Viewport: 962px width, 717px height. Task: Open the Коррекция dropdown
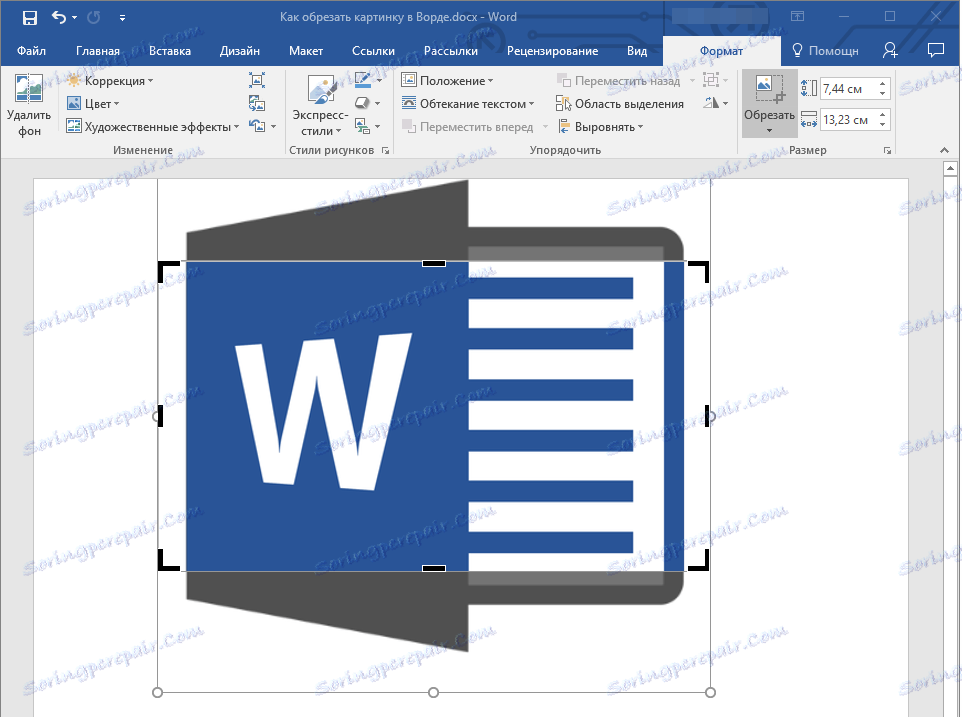[110, 81]
